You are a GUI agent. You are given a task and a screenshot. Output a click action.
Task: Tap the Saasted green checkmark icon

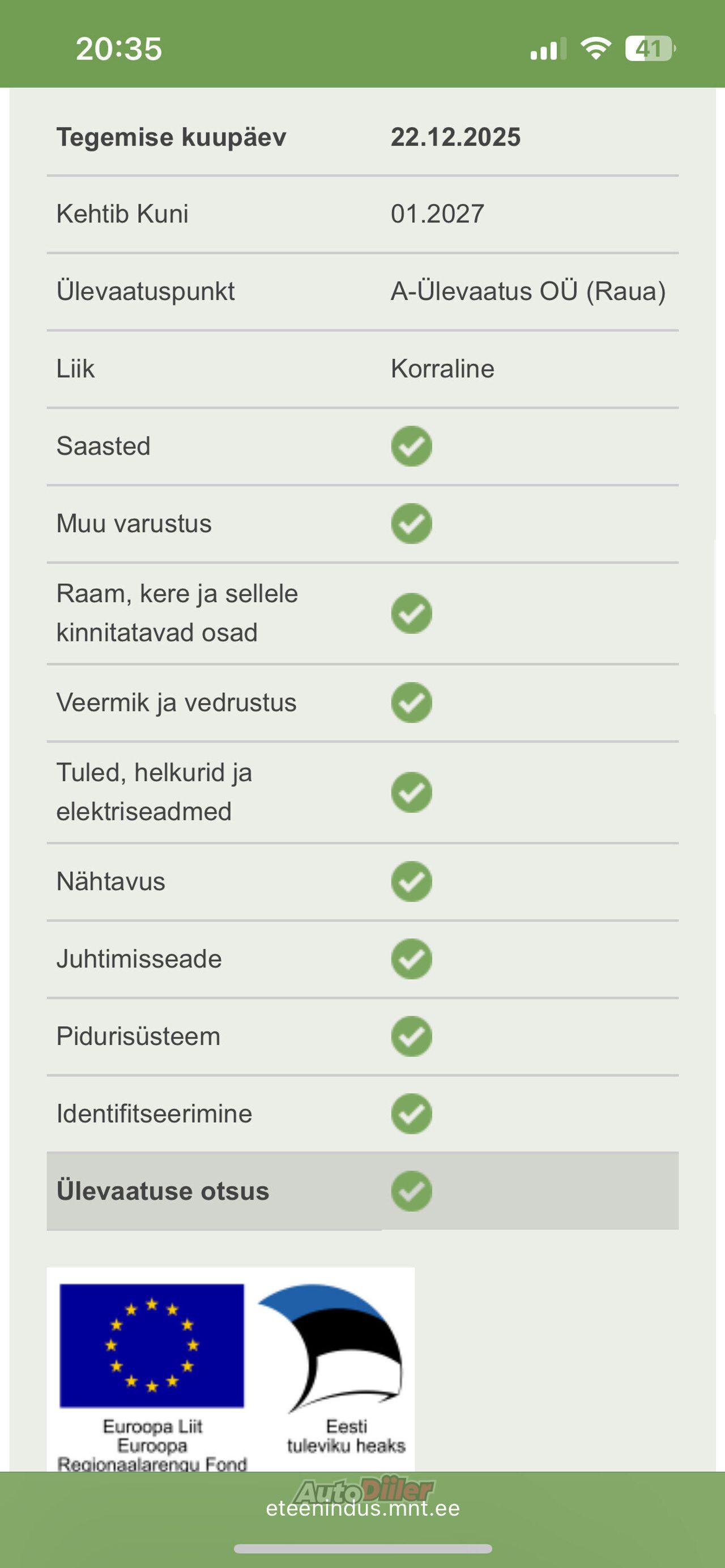[x=411, y=446]
